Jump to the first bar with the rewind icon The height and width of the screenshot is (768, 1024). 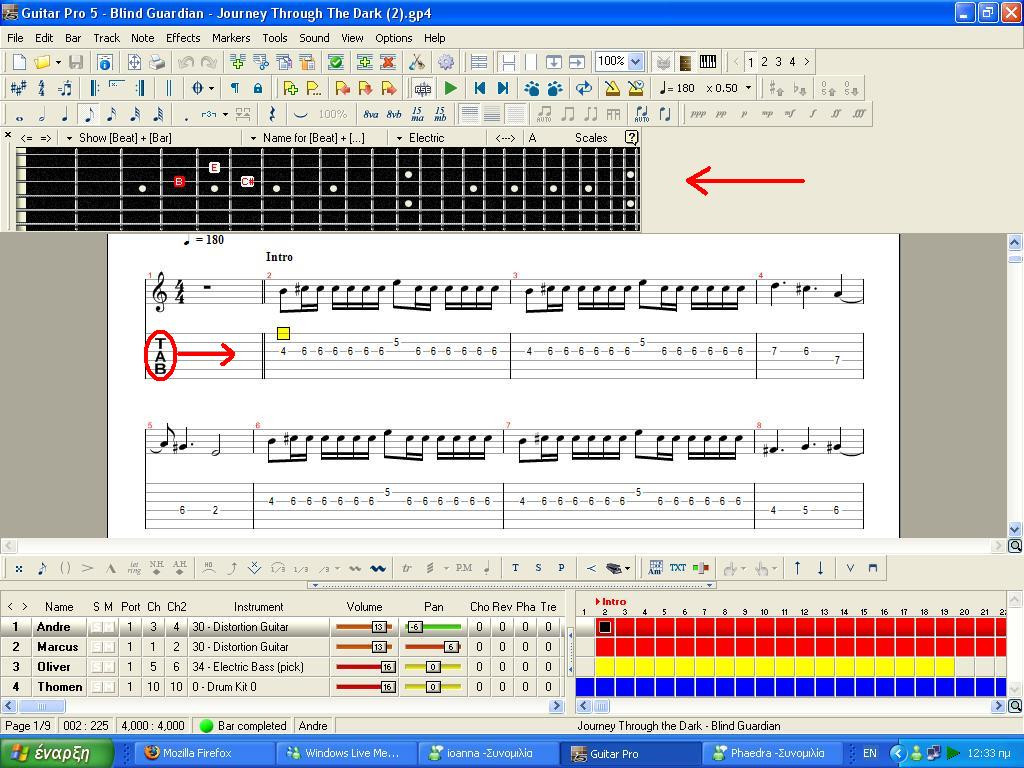[x=479, y=88]
